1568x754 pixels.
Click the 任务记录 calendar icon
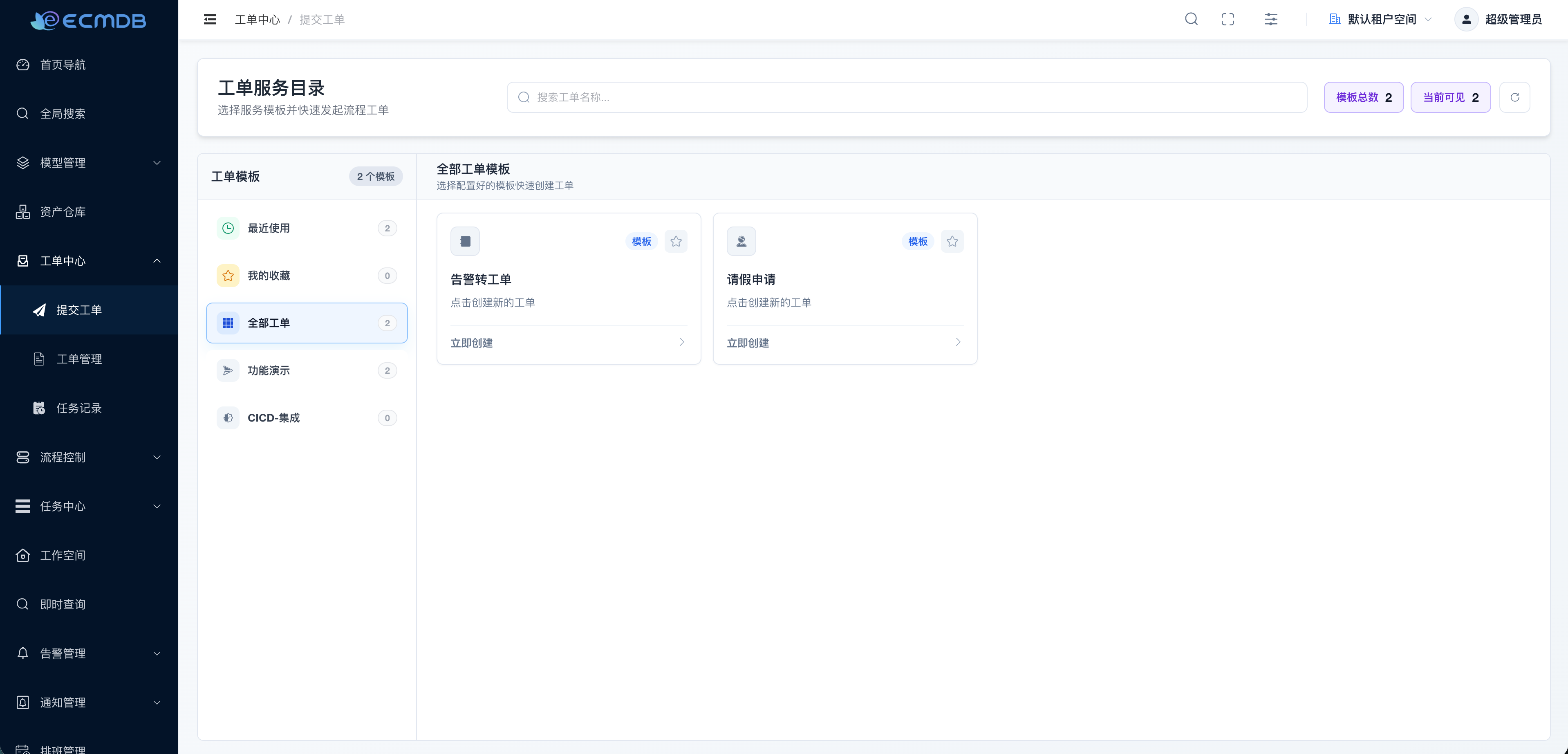[39, 408]
